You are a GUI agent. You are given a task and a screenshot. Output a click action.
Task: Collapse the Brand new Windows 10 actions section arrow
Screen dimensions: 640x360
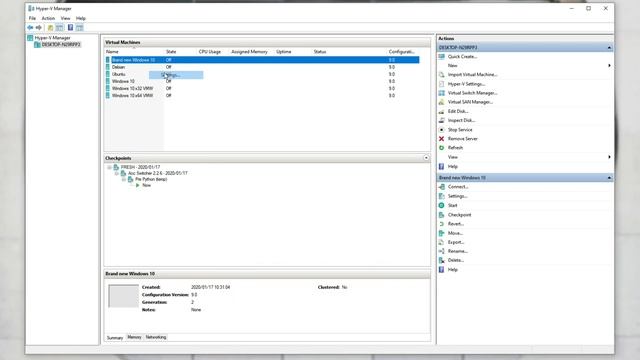609,178
